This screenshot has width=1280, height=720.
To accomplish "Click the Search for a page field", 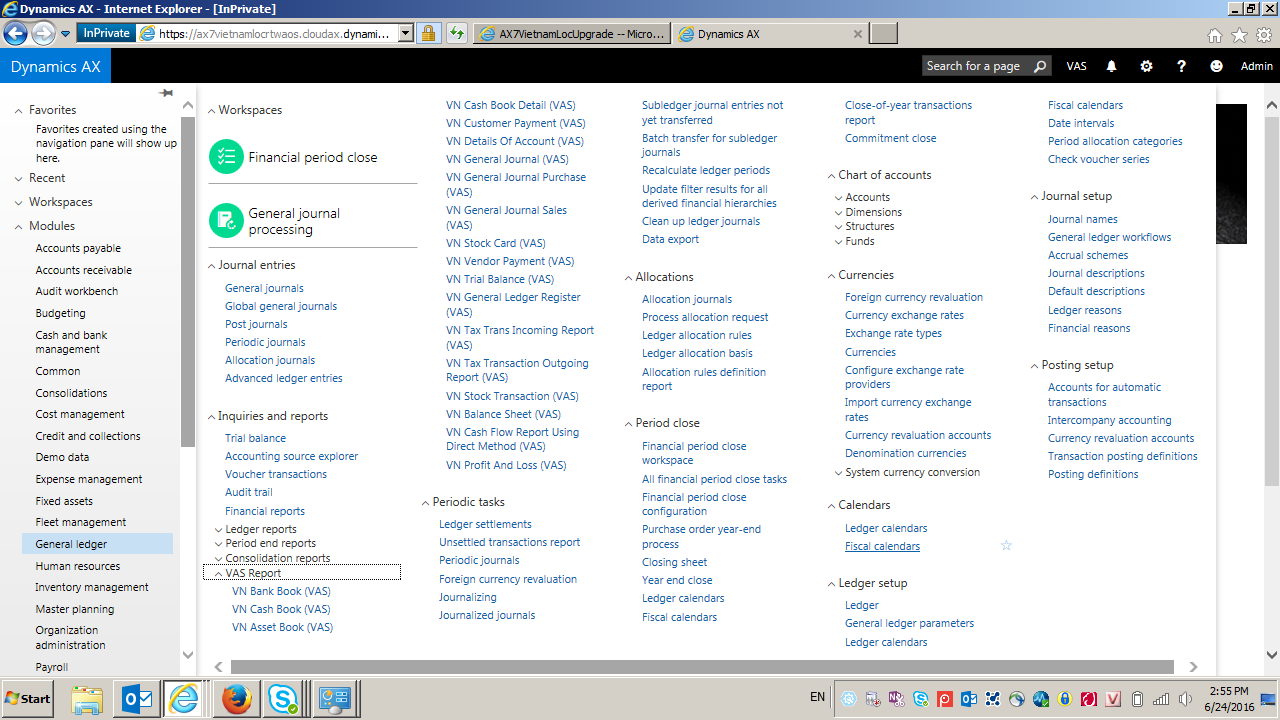I will tap(975, 66).
